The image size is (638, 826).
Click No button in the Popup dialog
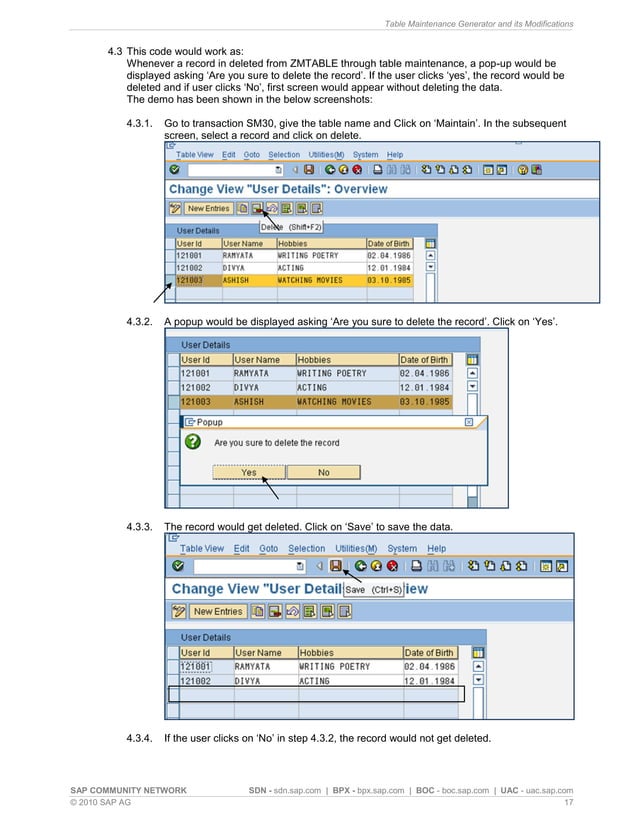point(323,473)
